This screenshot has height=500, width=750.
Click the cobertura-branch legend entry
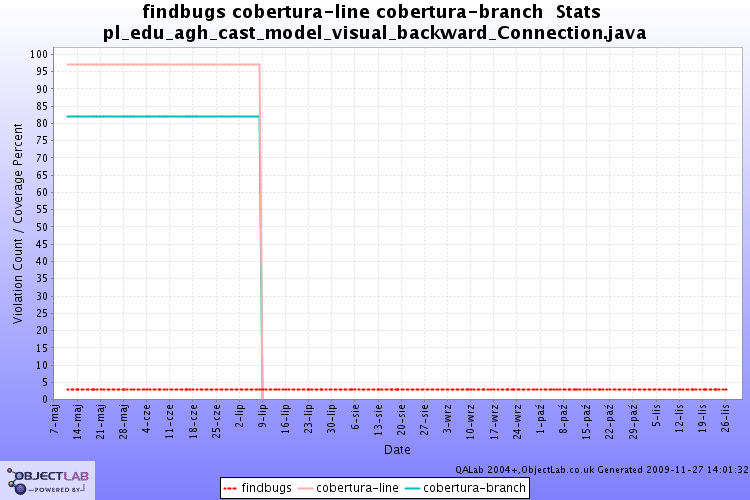click(465, 488)
